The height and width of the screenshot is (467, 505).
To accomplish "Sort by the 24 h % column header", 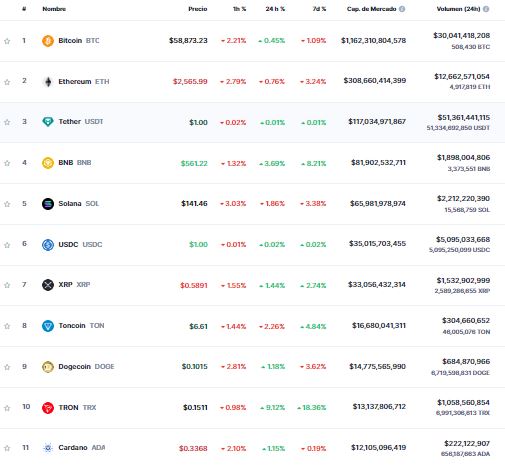I will (x=275, y=9).
